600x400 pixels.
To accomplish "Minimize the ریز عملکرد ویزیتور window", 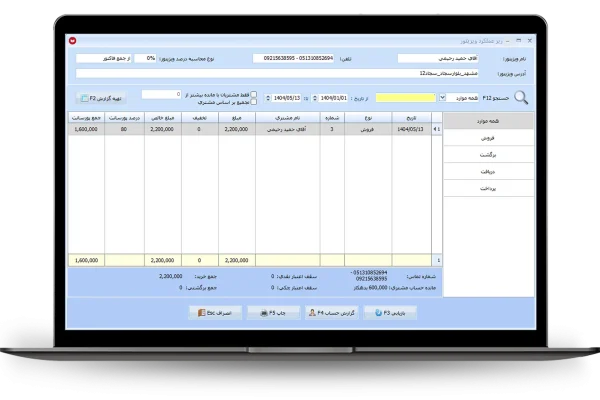I will pos(508,41).
